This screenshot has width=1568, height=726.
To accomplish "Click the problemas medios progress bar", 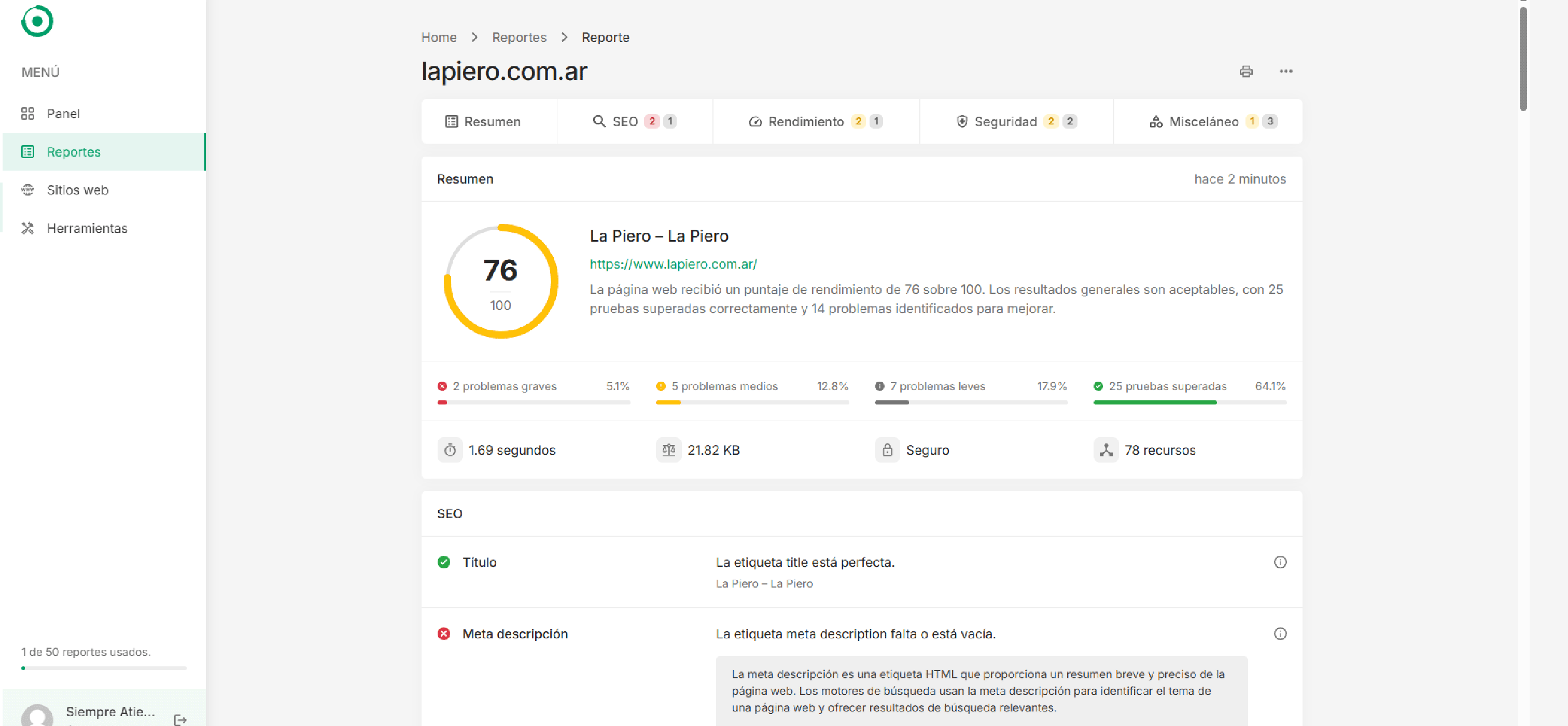I will click(752, 402).
